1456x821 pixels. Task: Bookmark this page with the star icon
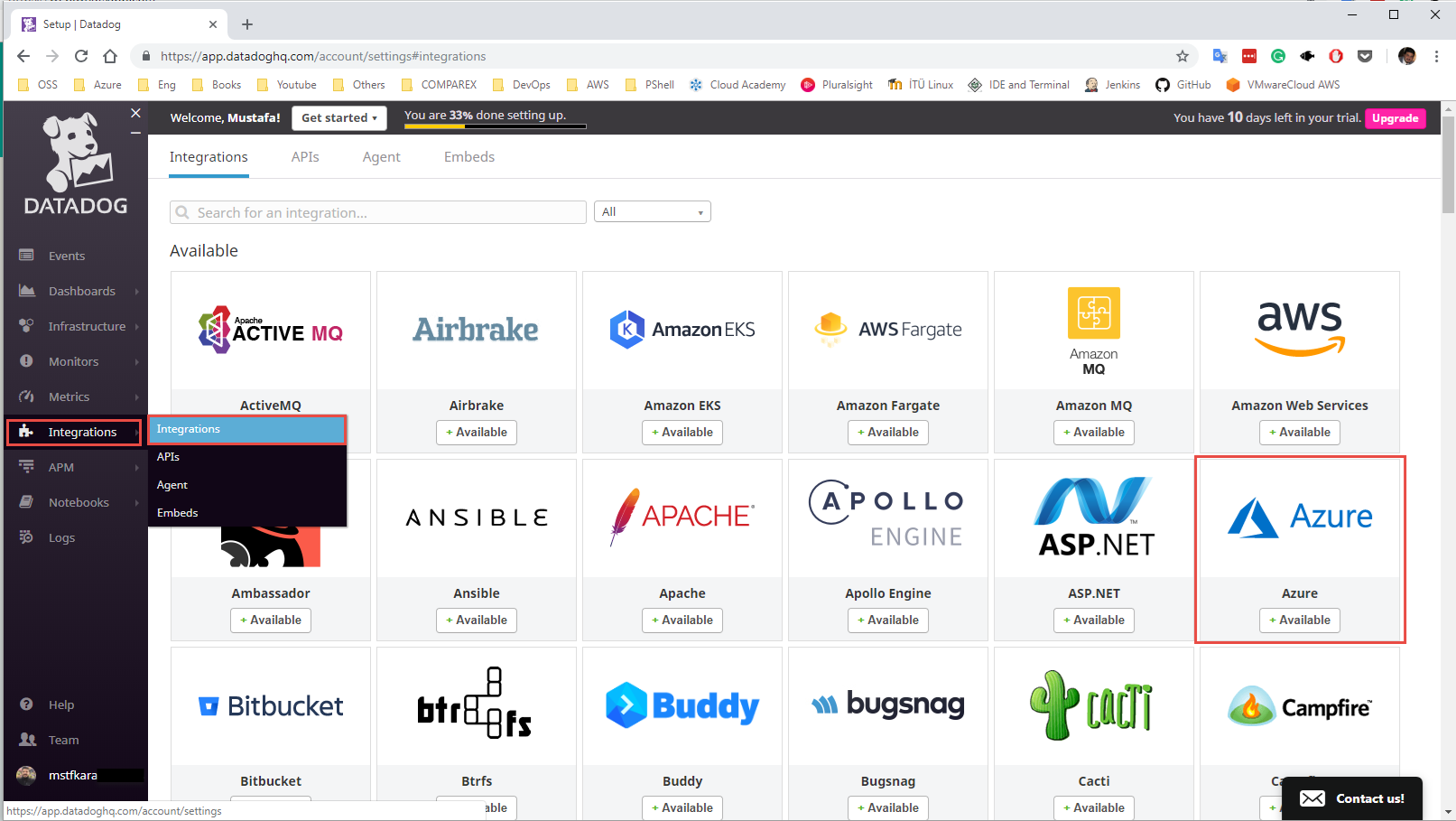(x=1182, y=56)
